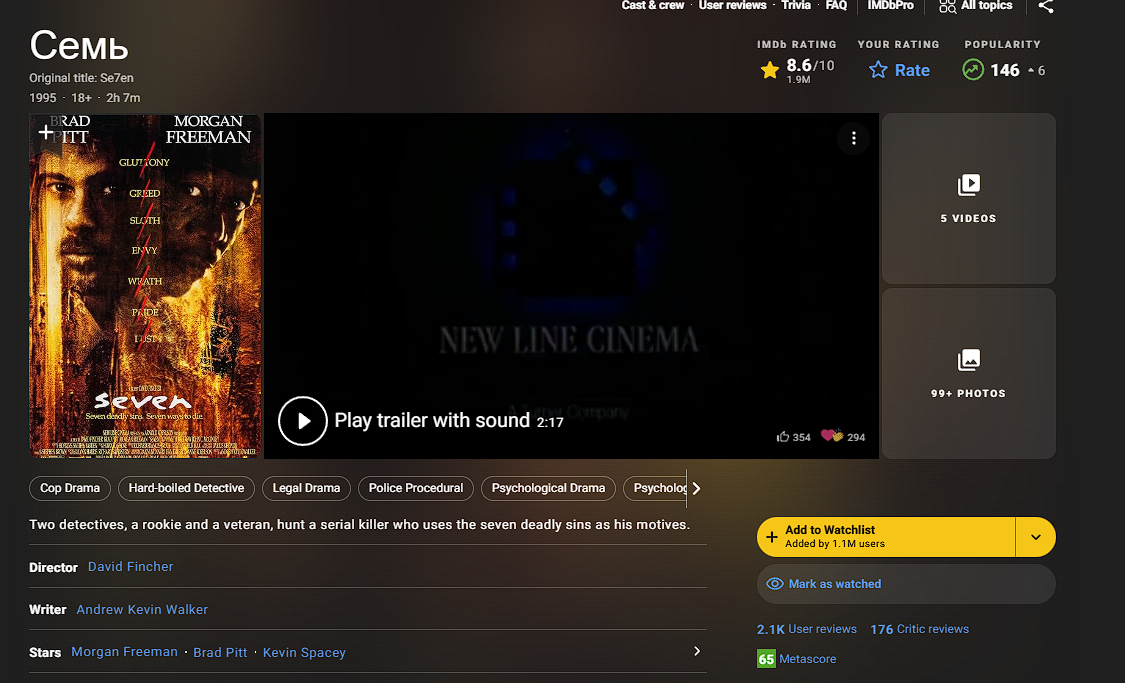Image resolution: width=1125 pixels, height=683 pixels.
Task: Expand Watchlist dropdown arrow
Action: (1035, 537)
